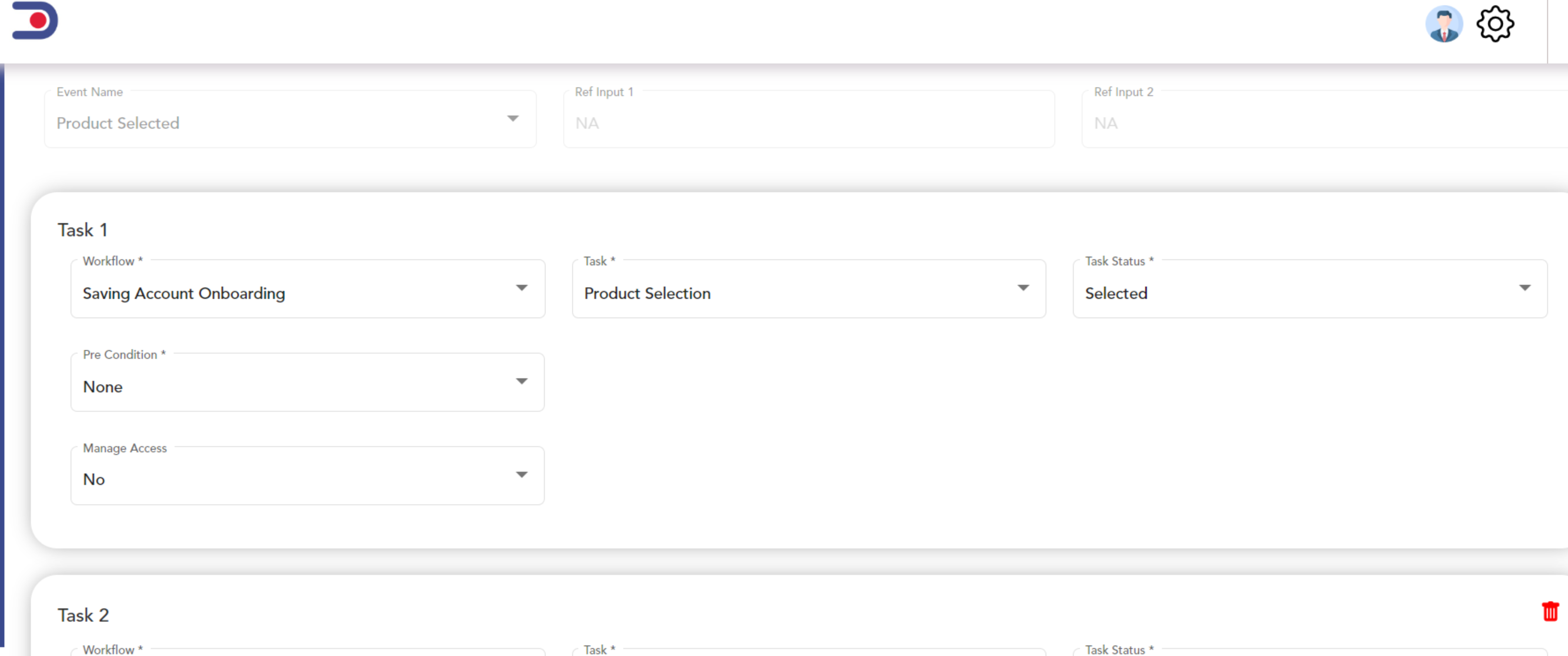Click the Task 2 Task Status field label
1568x656 pixels.
(x=1120, y=650)
